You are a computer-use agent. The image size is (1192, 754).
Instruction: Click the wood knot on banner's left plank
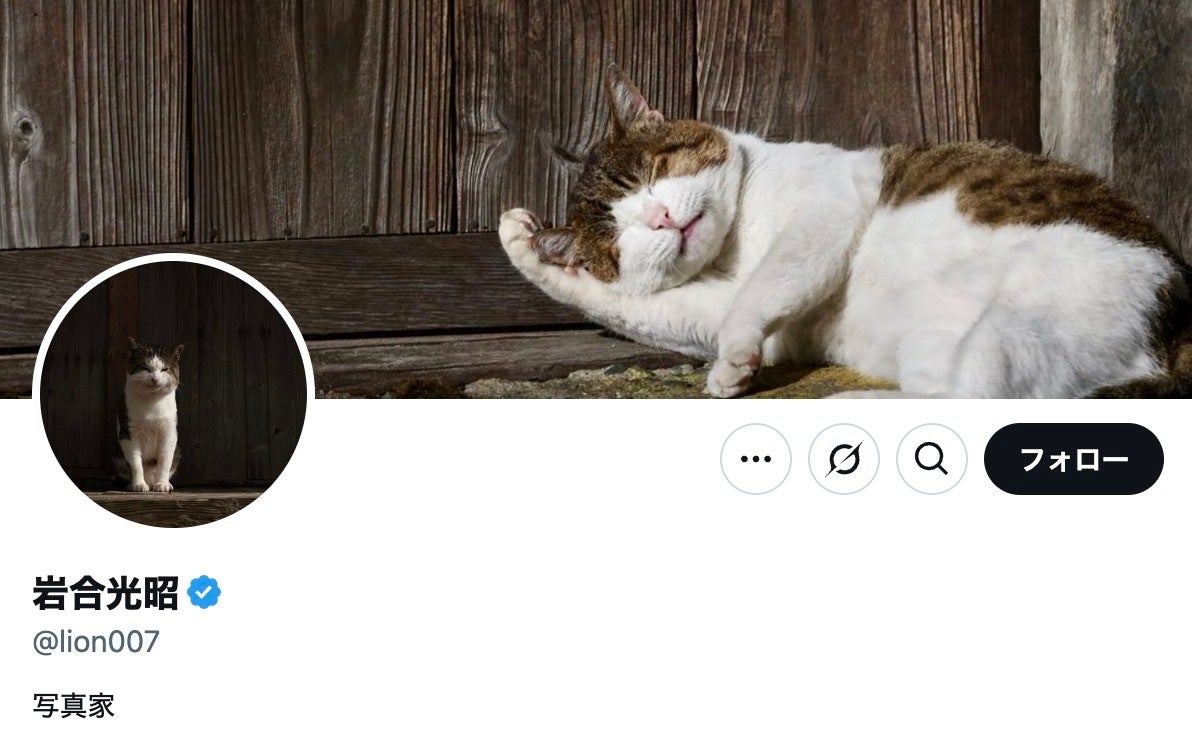pyautogui.click(x=24, y=126)
